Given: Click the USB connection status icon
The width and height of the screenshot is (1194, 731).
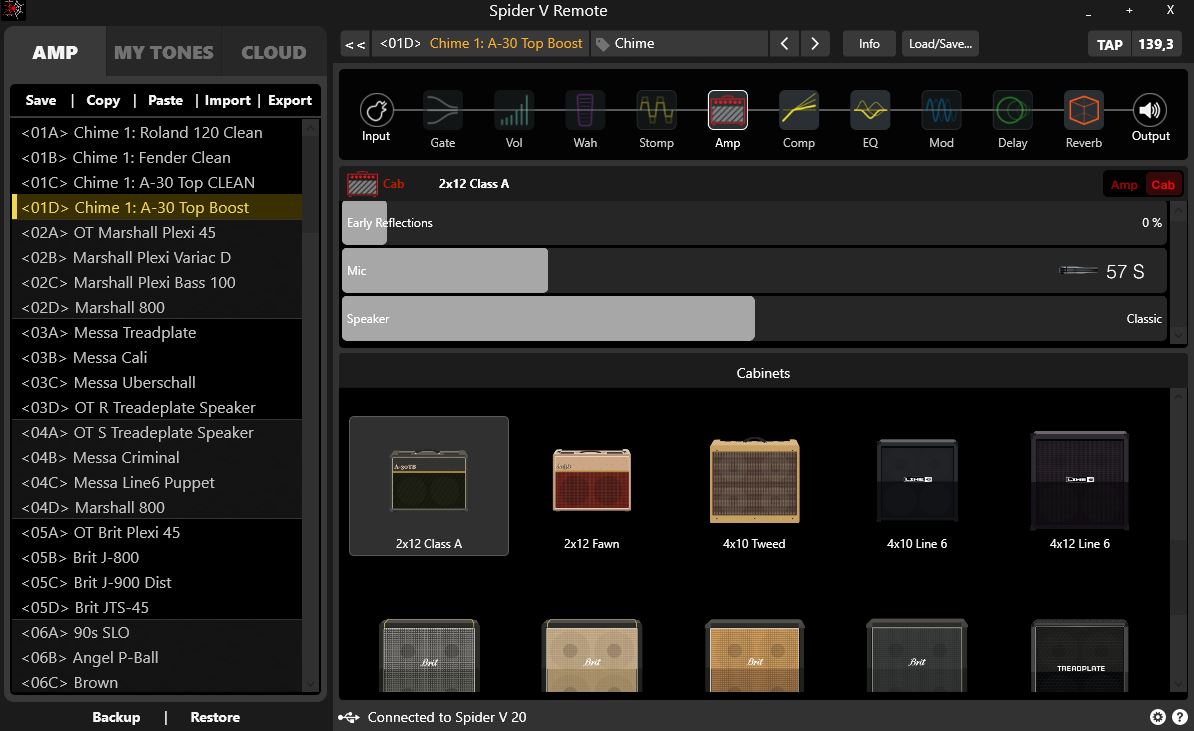Looking at the screenshot, I should pos(349,717).
